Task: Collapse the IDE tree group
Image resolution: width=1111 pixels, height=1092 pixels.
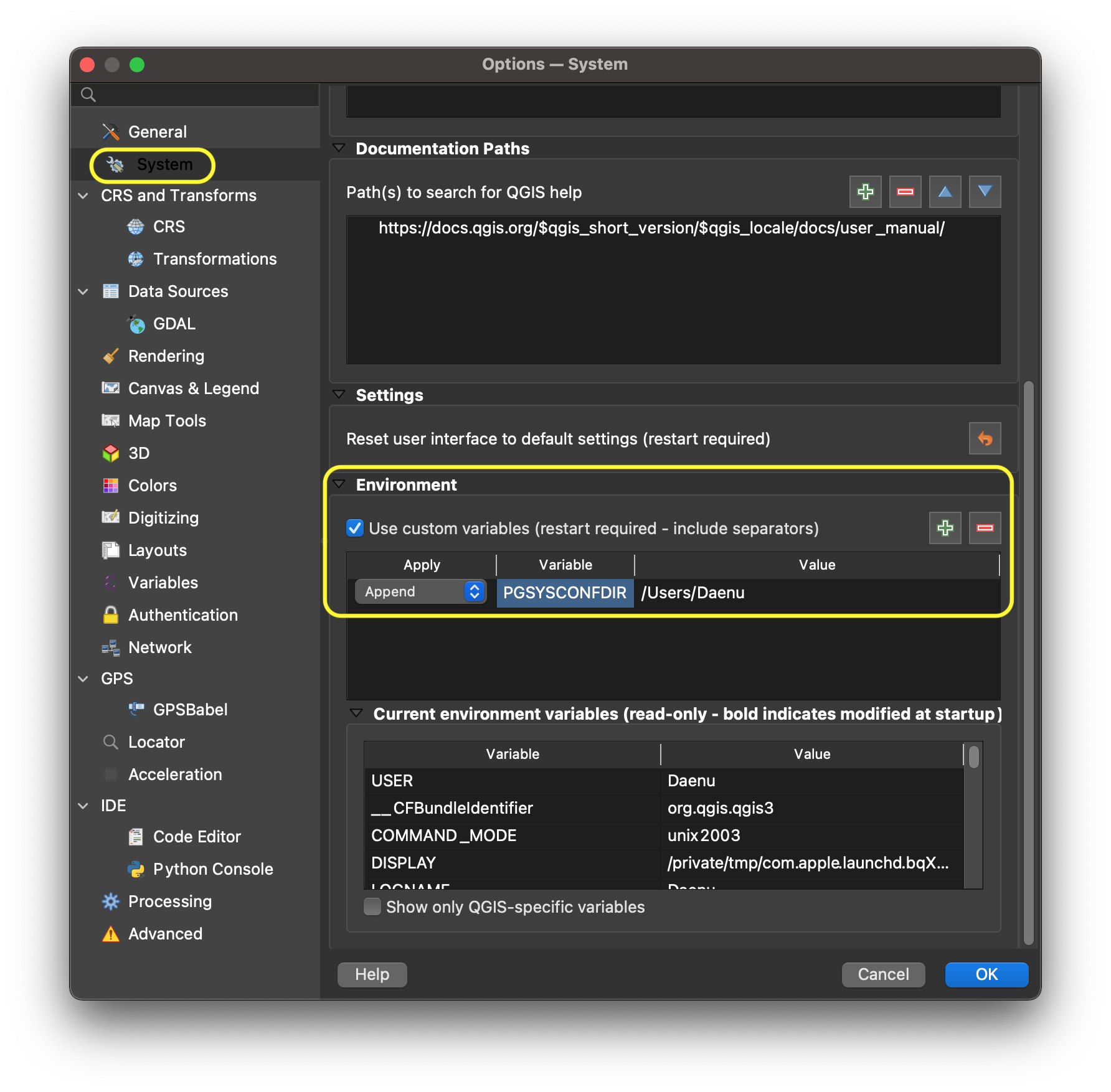Action: coord(83,806)
